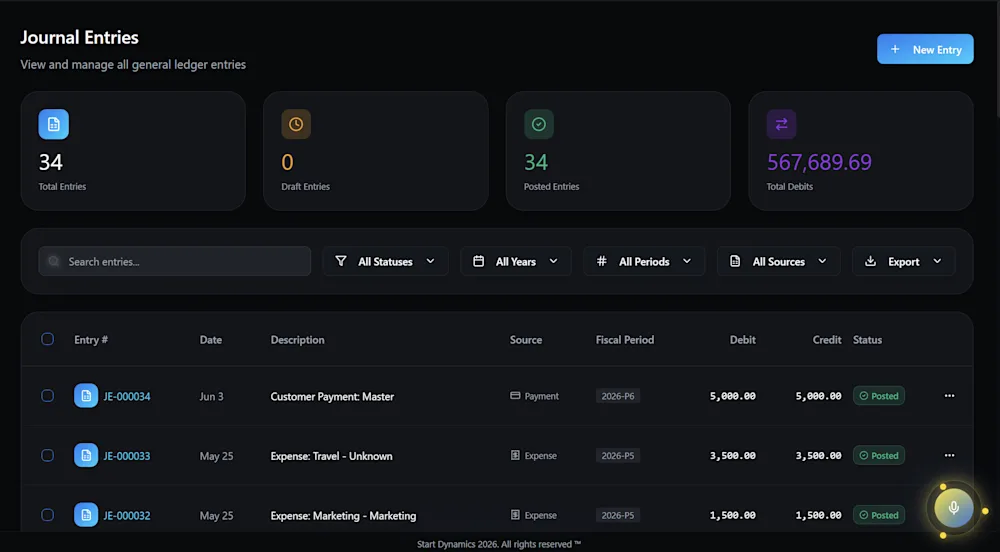
Task: Click the 2026-P6 fiscal period tag
Action: (x=618, y=396)
